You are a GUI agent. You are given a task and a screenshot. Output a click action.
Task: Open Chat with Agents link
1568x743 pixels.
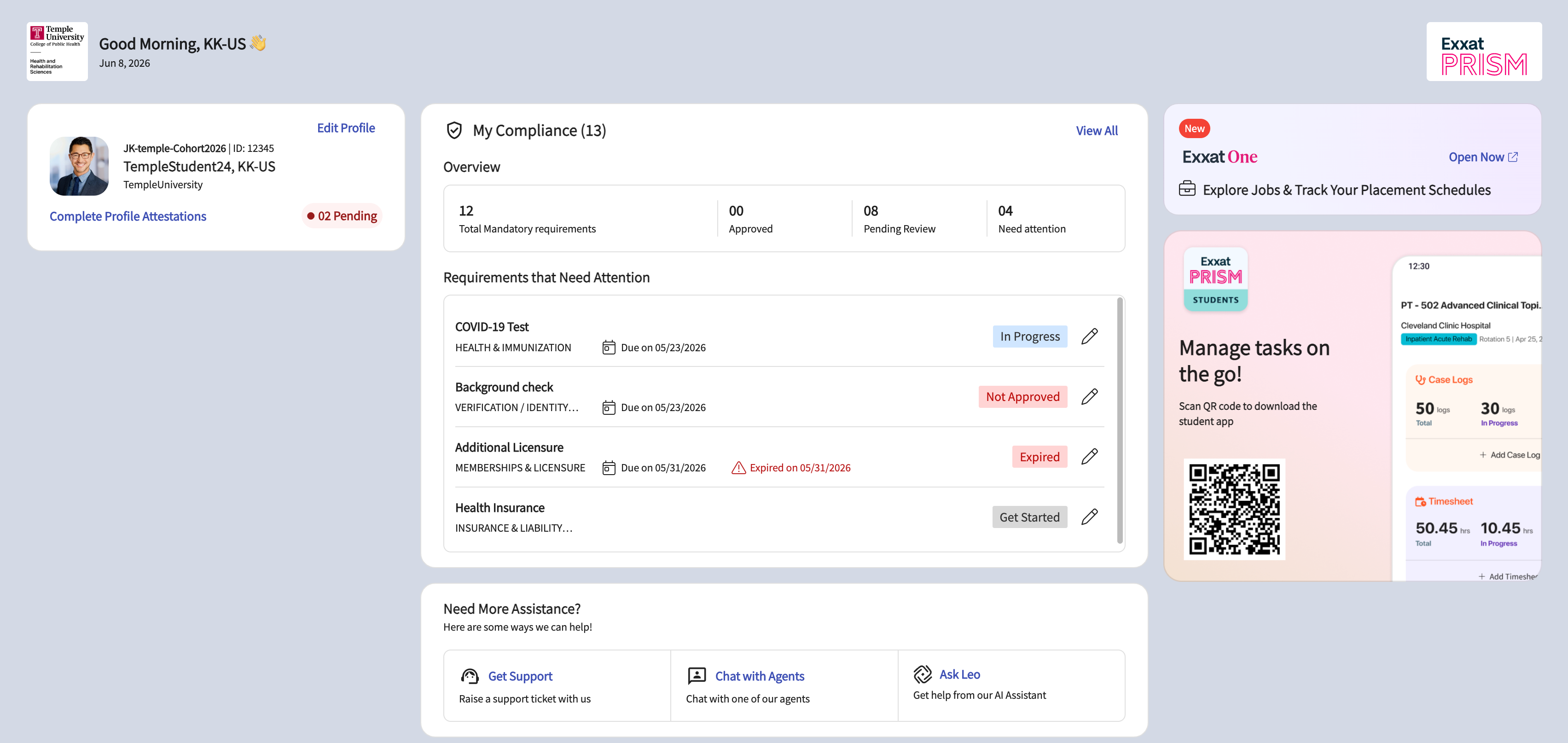760,676
